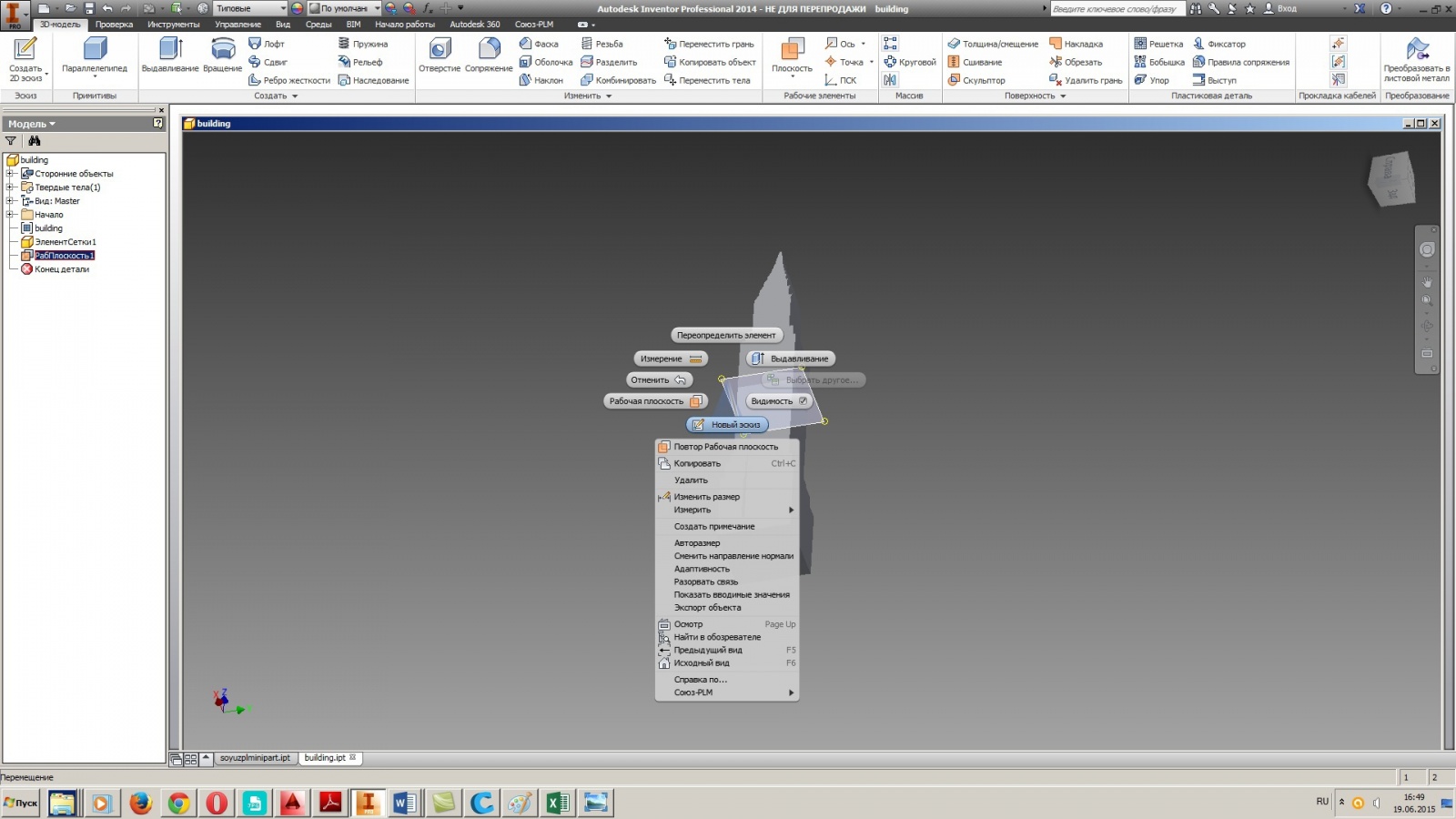Apply Сопряжение (Fillet) tool
The image size is (1456, 819).
point(489,56)
